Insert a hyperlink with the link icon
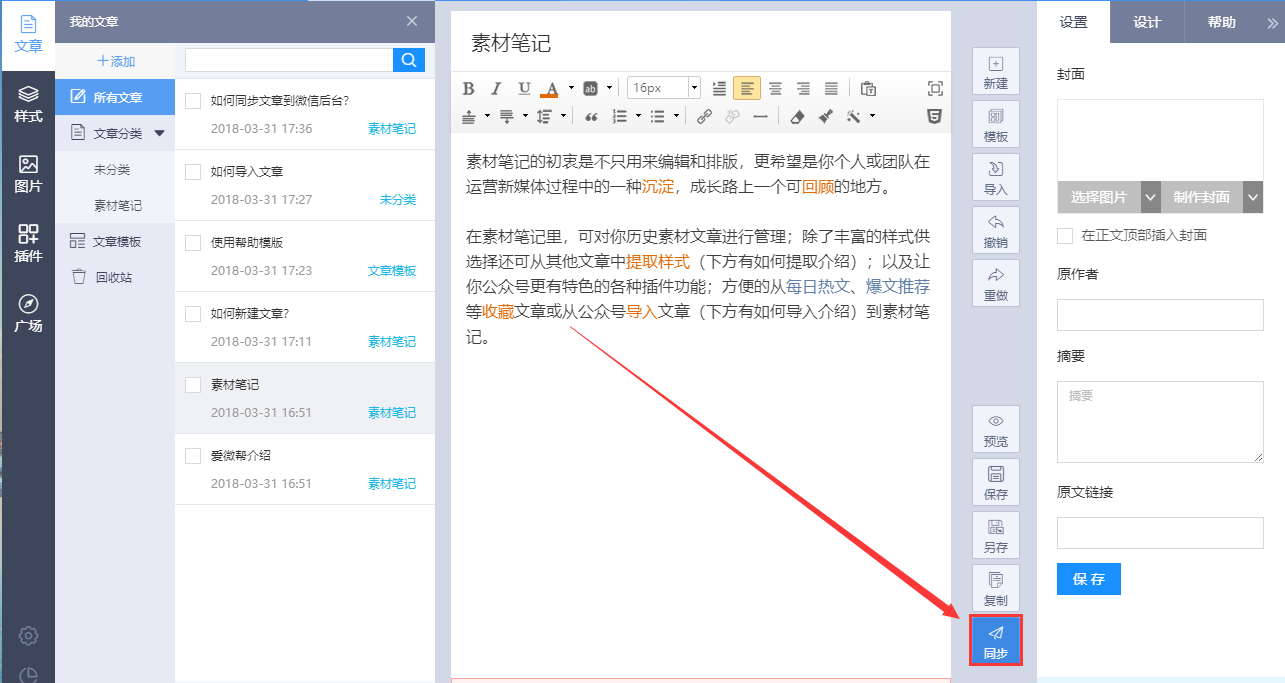 [704, 117]
